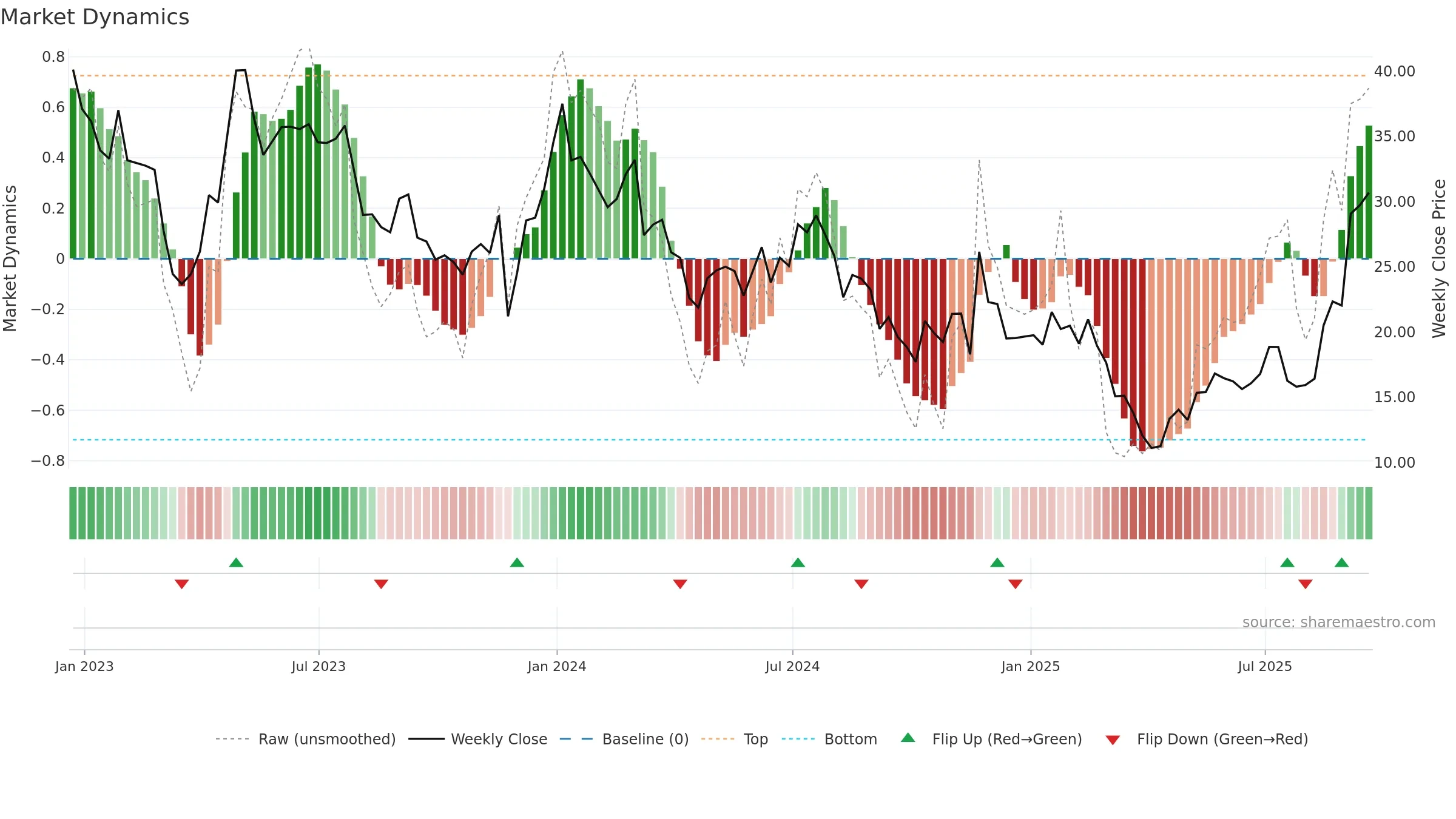1456x819 pixels.
Task: Click the red Flip Down triangle icon in legend
Action: (x=1113, y=740)
